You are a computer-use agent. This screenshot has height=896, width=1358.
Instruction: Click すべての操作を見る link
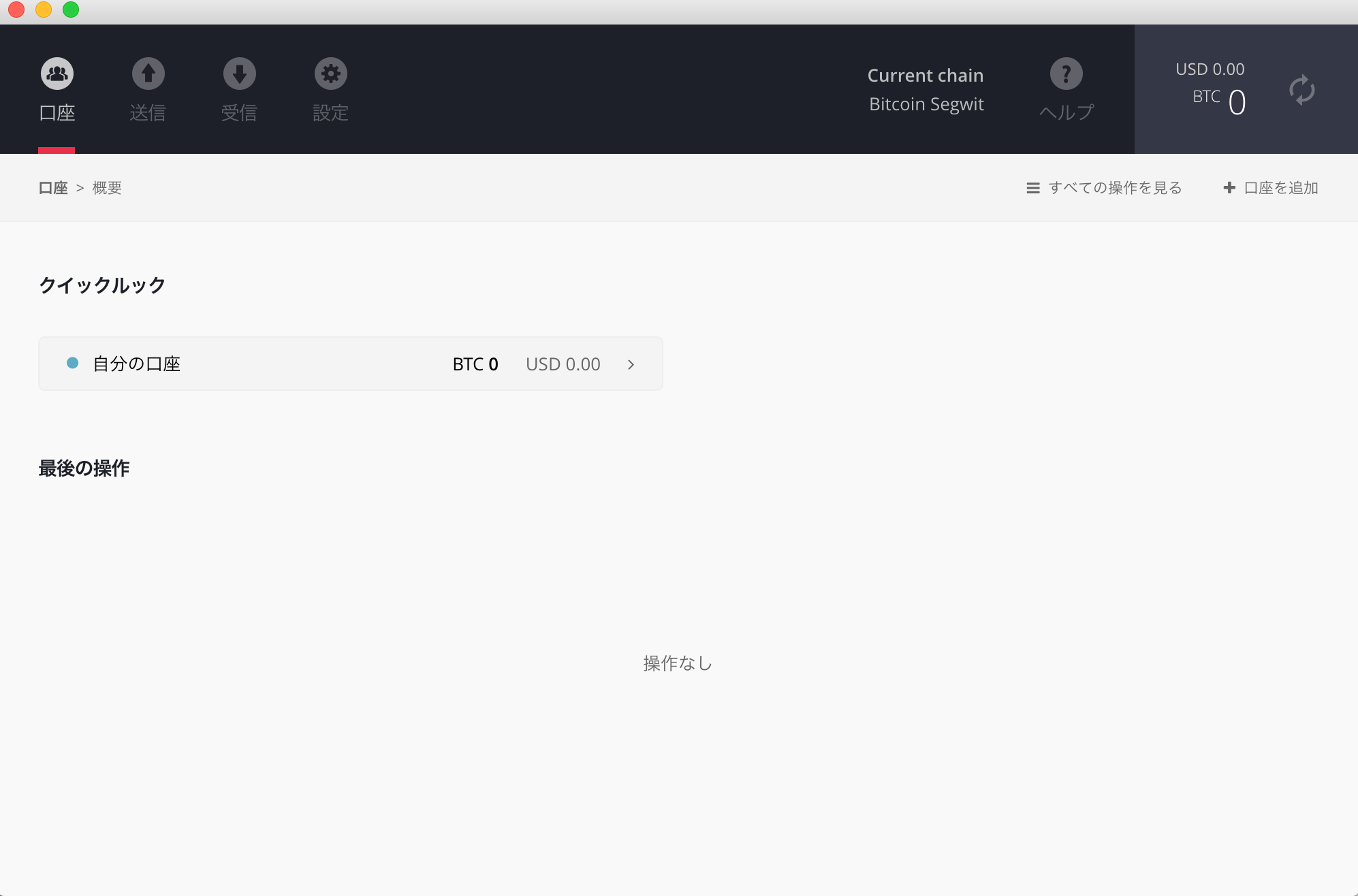1115,188
